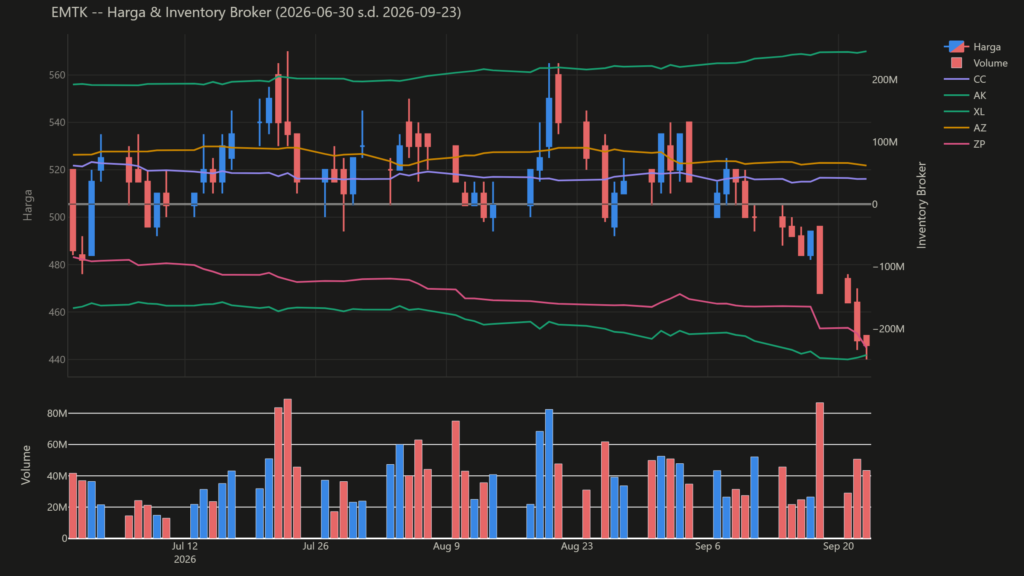Screen dimensions: 1024x576
Task: Click the chart title starting with EMTK
Action: click(x=256, y=12)
